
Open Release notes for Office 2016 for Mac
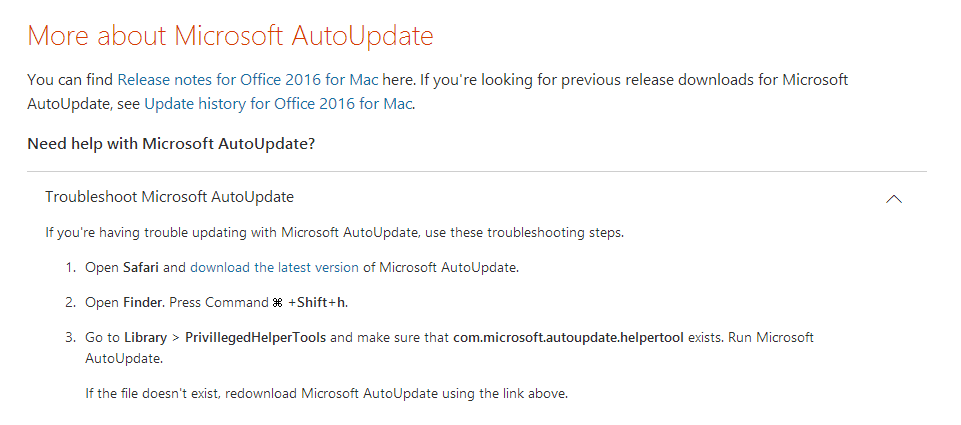[248, 80]
